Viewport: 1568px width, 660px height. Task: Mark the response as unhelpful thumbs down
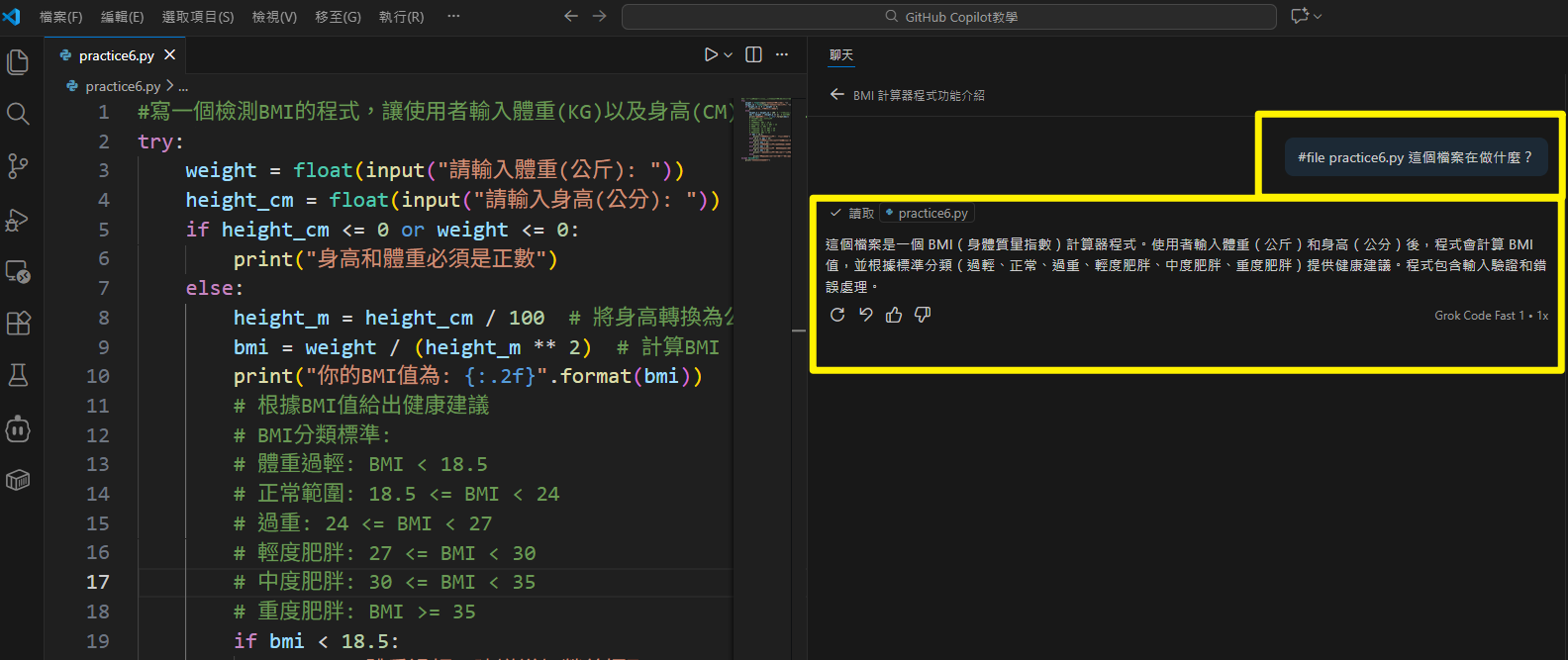(x=923, y=315)
